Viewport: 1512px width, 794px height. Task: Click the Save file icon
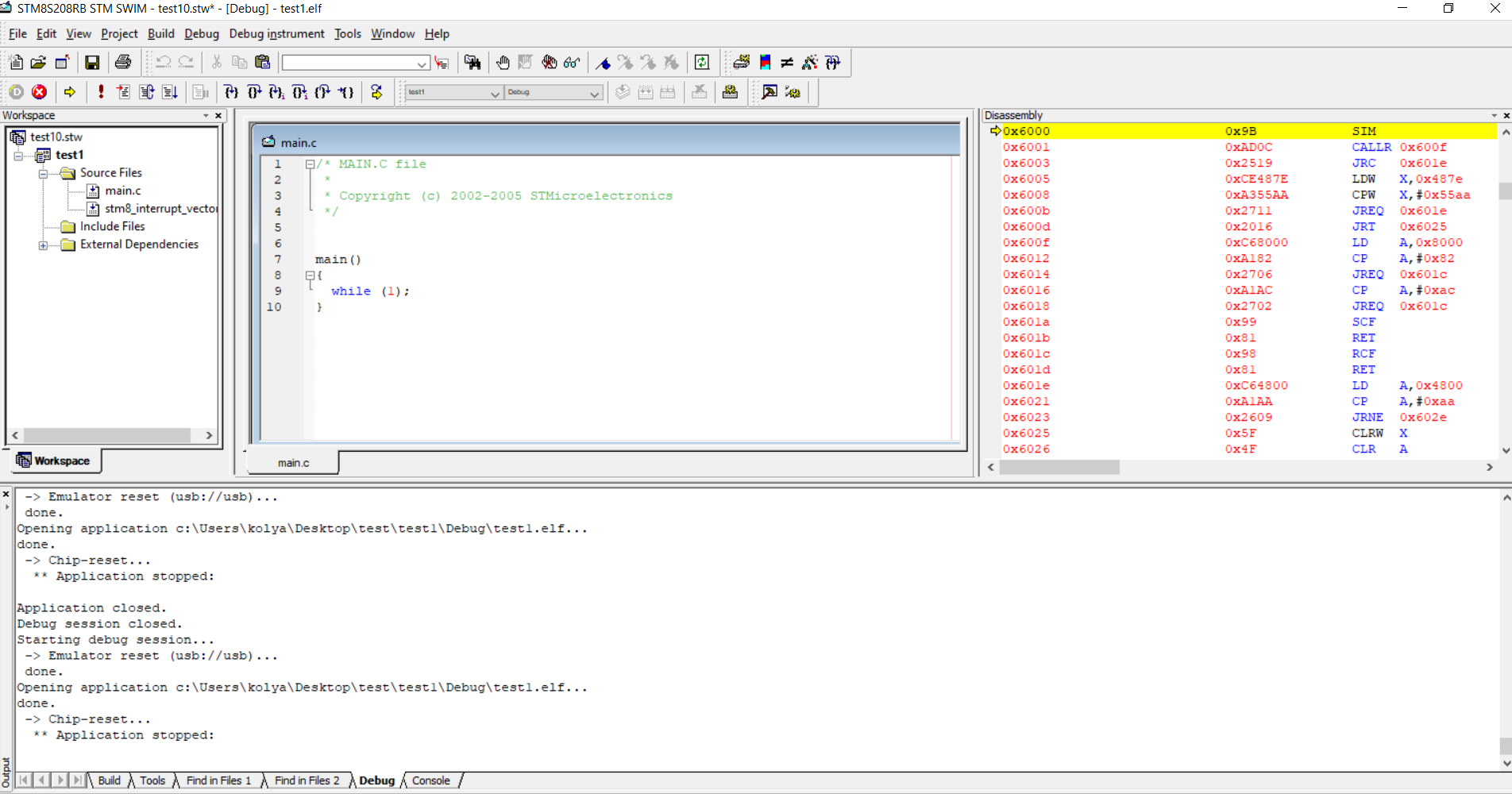coord(92,63)
